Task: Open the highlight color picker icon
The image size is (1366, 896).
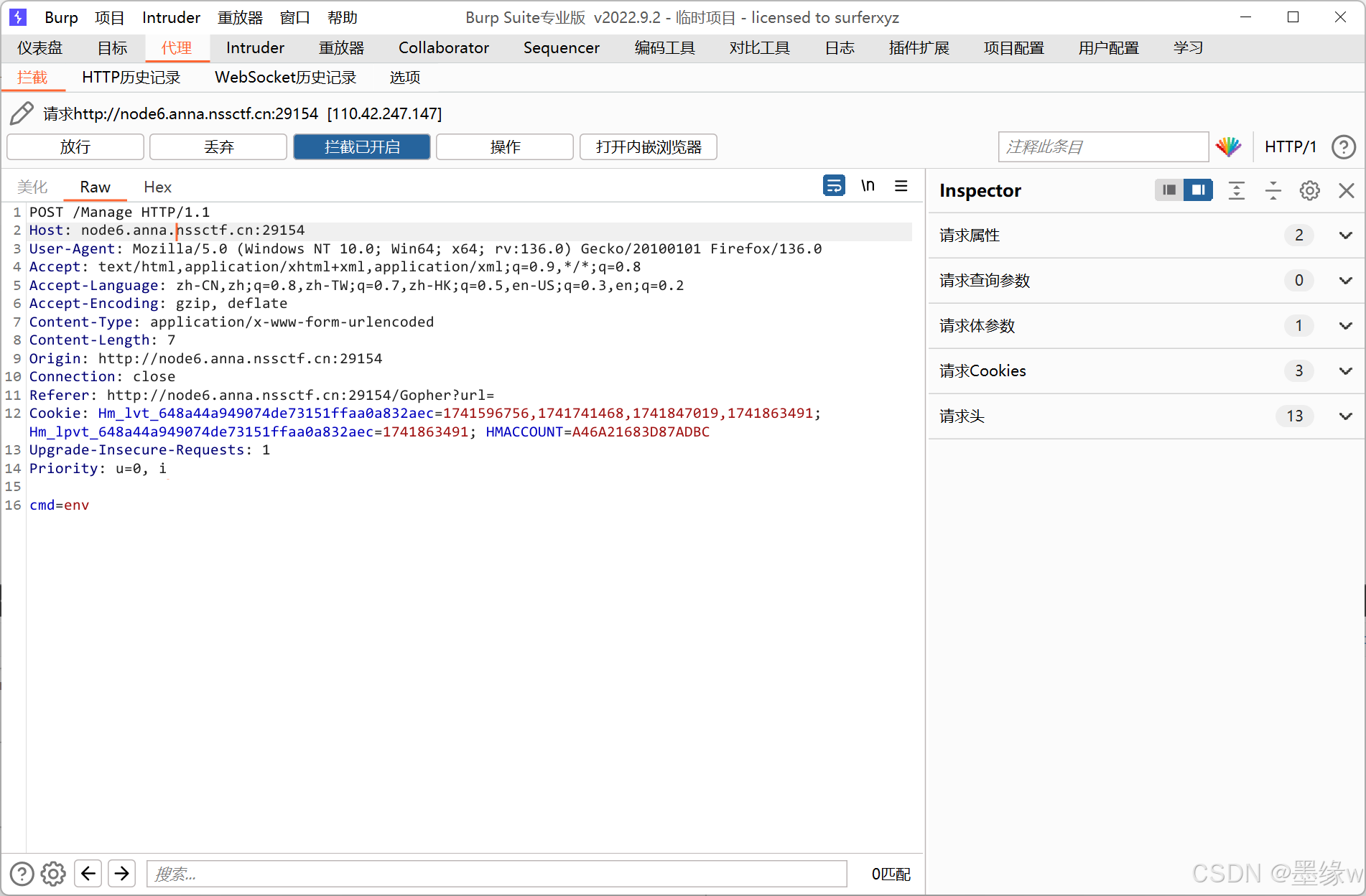Action: [x=1229, y=146]
